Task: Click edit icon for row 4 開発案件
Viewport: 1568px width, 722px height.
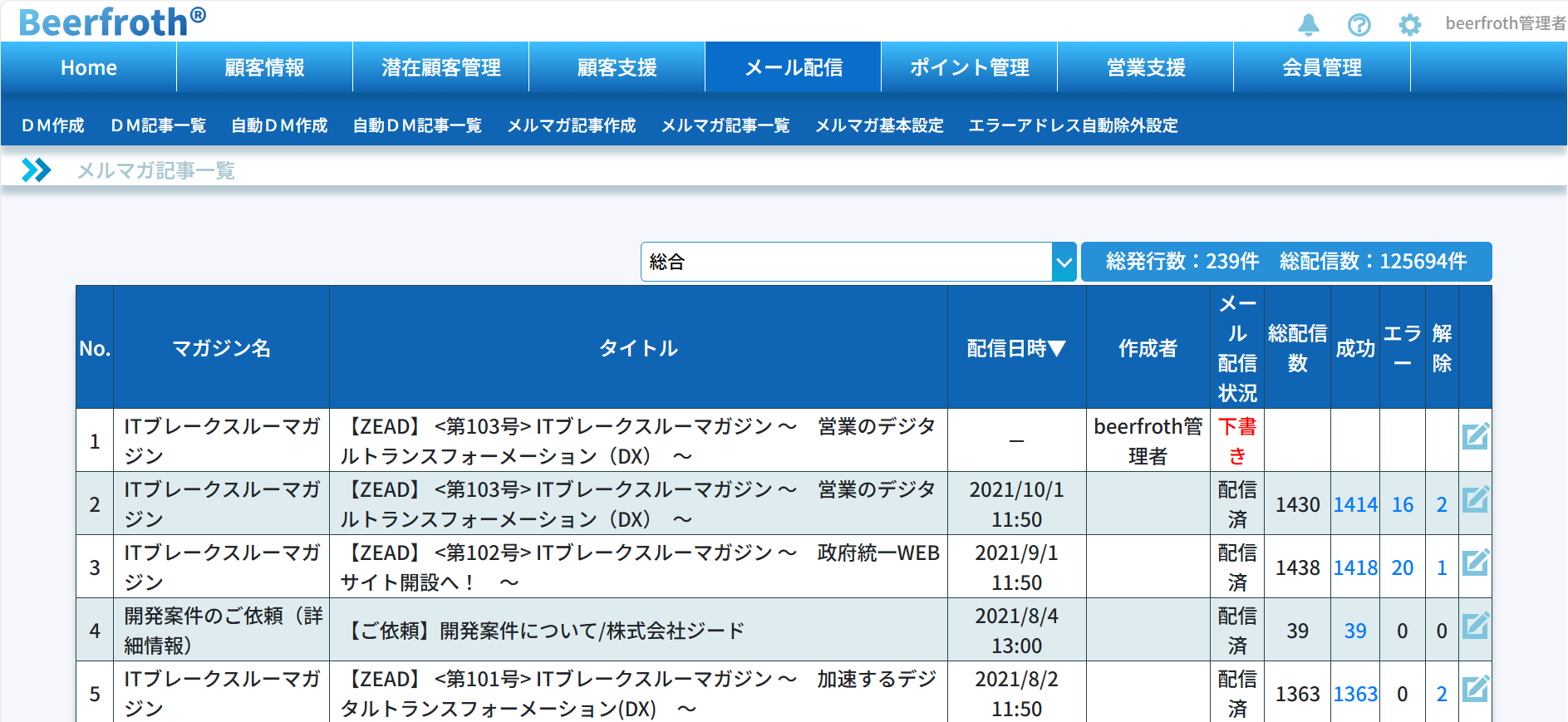Action: [x=1475, y=626]
